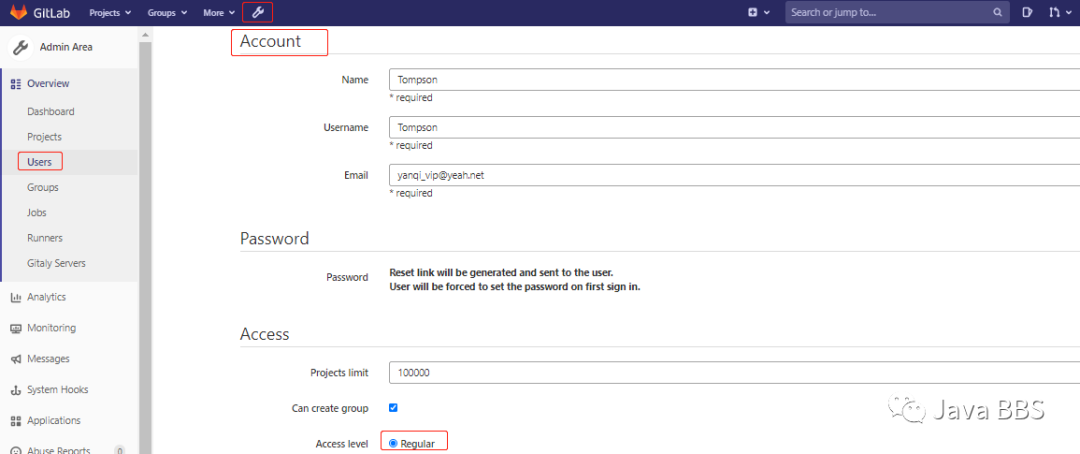Go to the Dashboard link

(51, 112)
